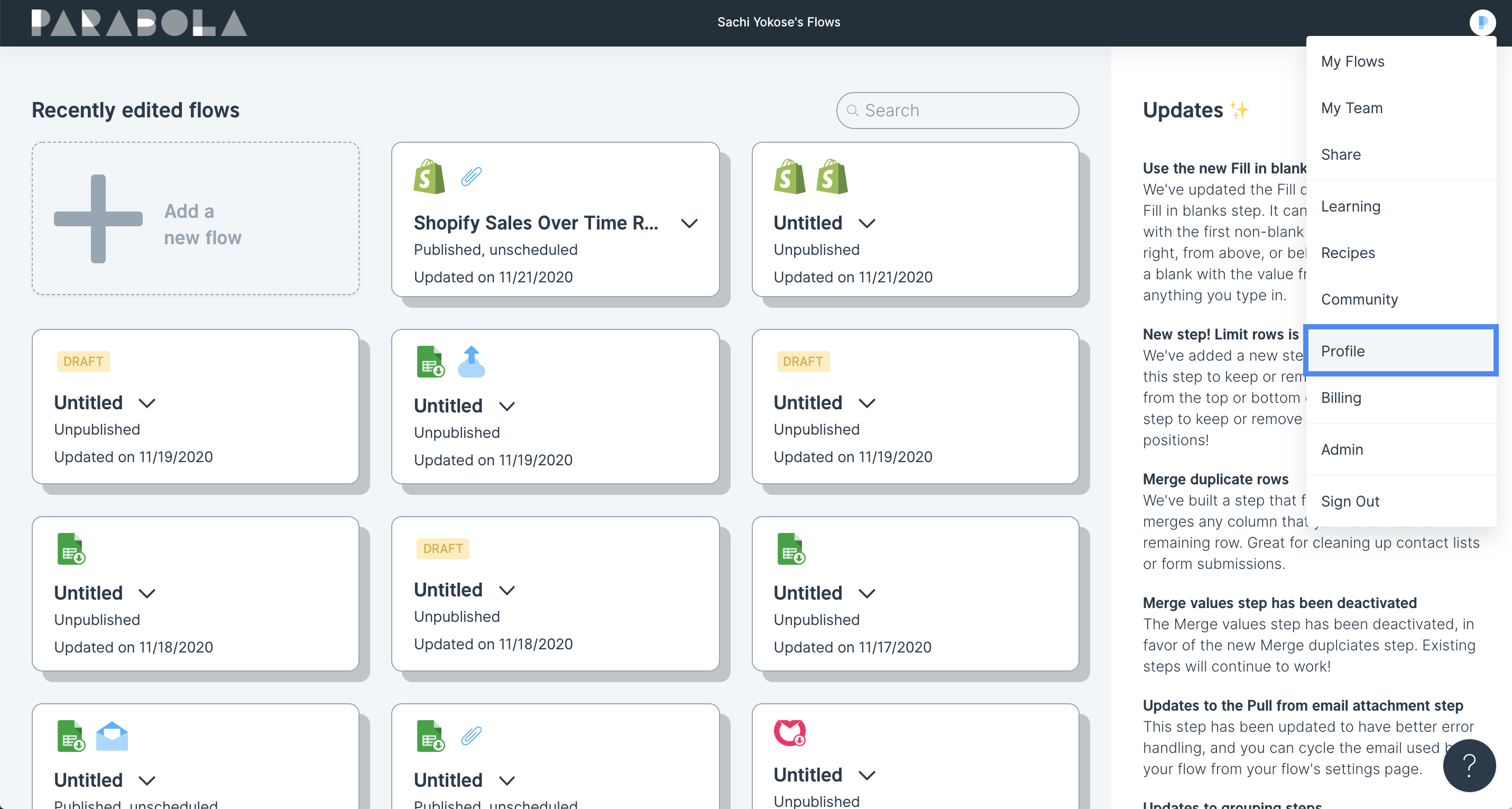
Task: Click 'Updates to the Pull from email attachment step'
Action: [x=1303, y=706]
